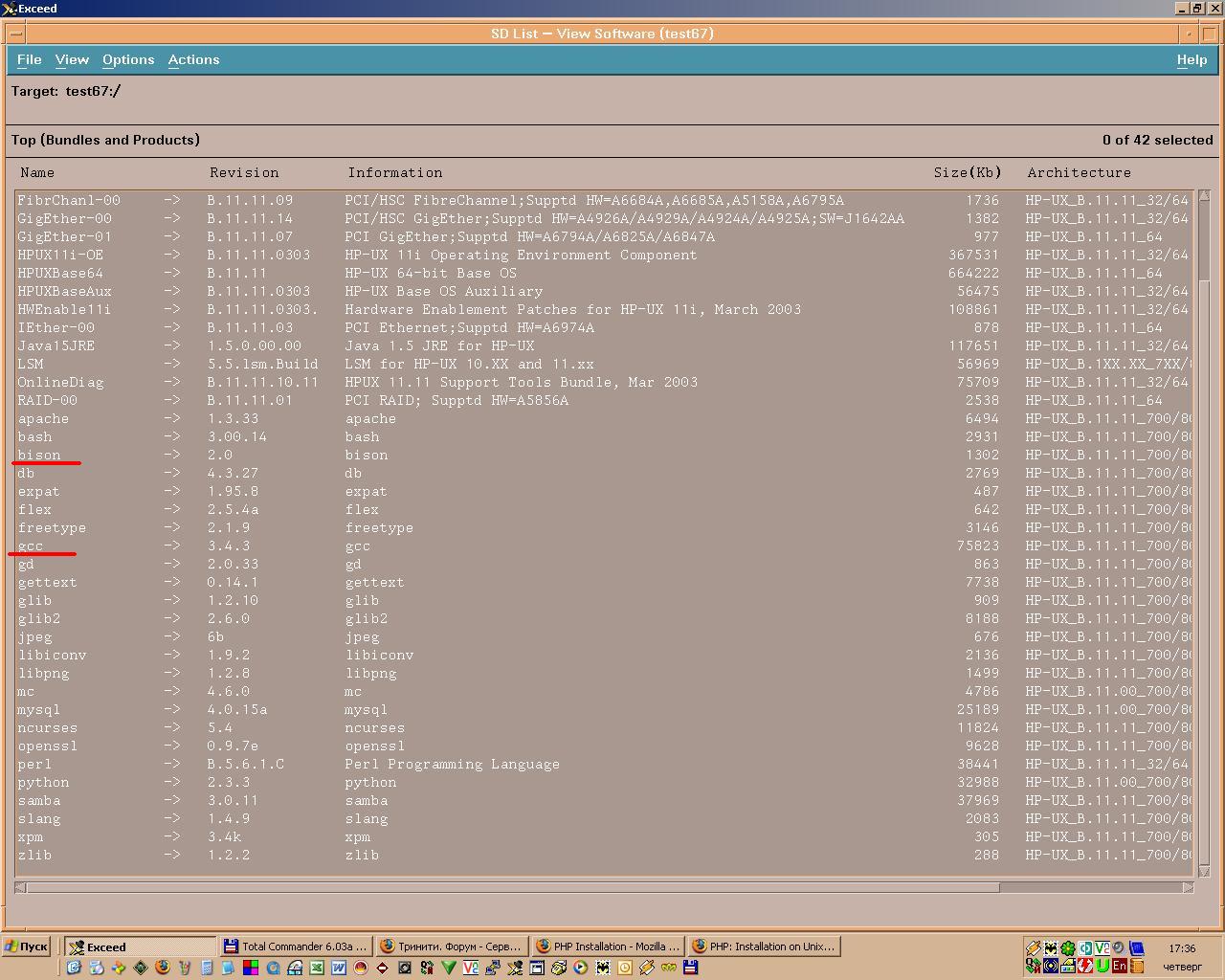Launch Excel from Quick Launch bar
This screenshot has height=980, width=1225.
(x=317, y=968)
